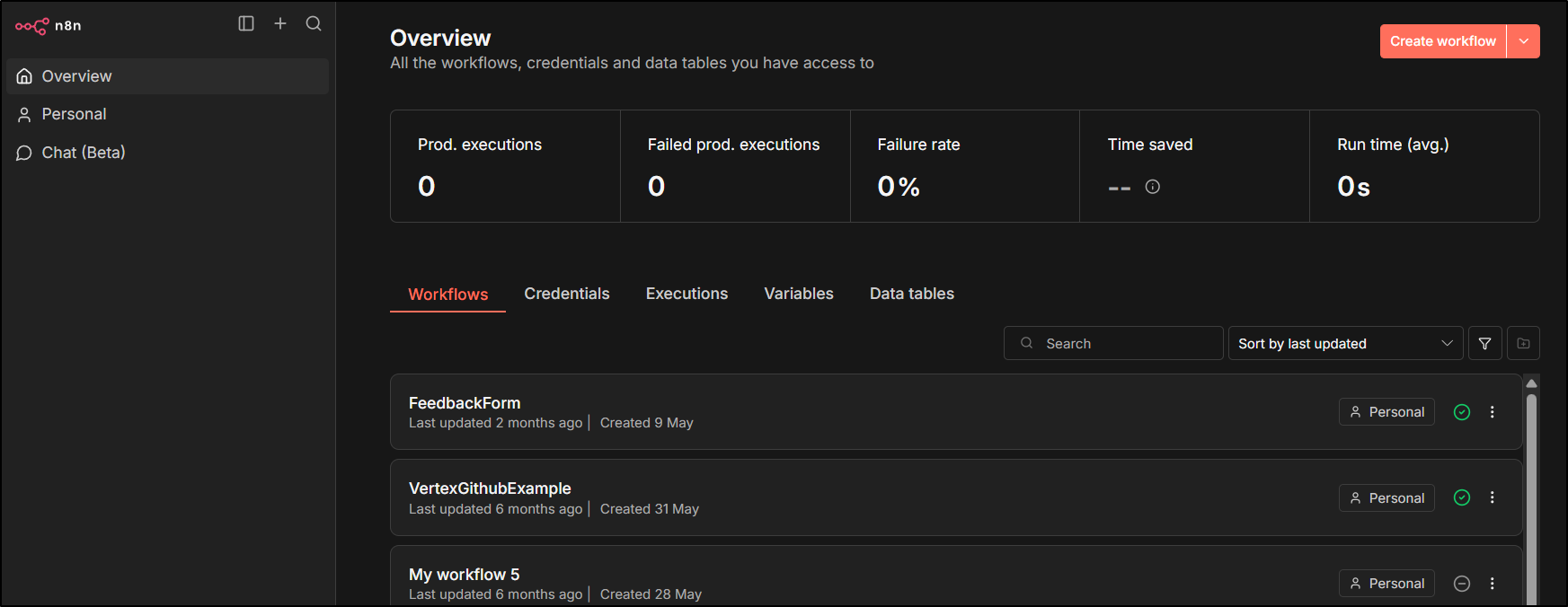The height and width of the screenshot is (607, 1568).
Task: Click the add folder icon
Action: pos(1523,343)
